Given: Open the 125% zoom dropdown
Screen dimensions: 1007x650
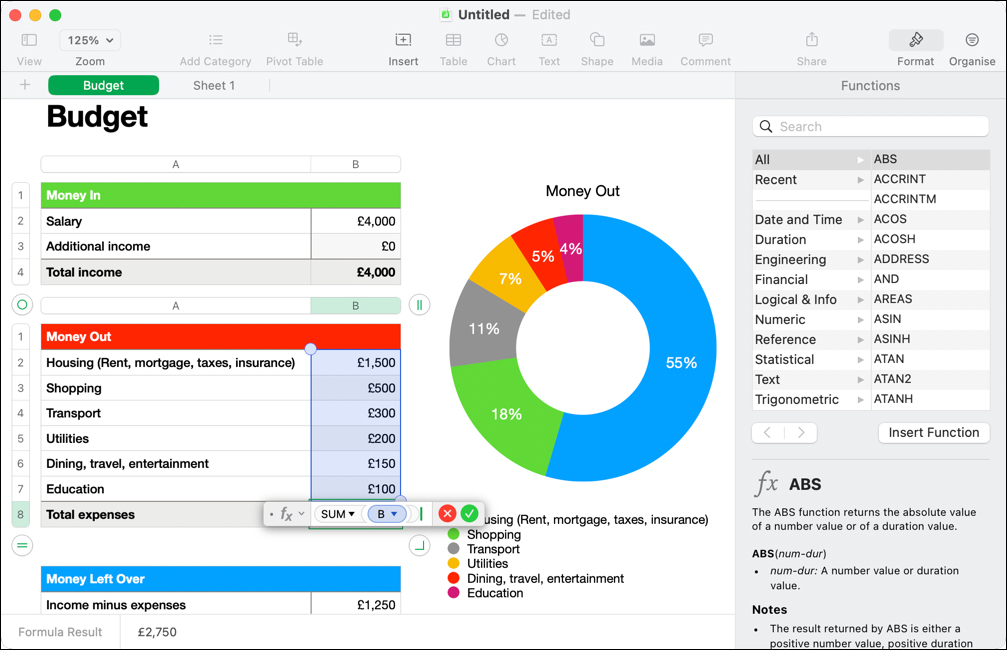Looking at the screenshot, I should tap(90, 40).
